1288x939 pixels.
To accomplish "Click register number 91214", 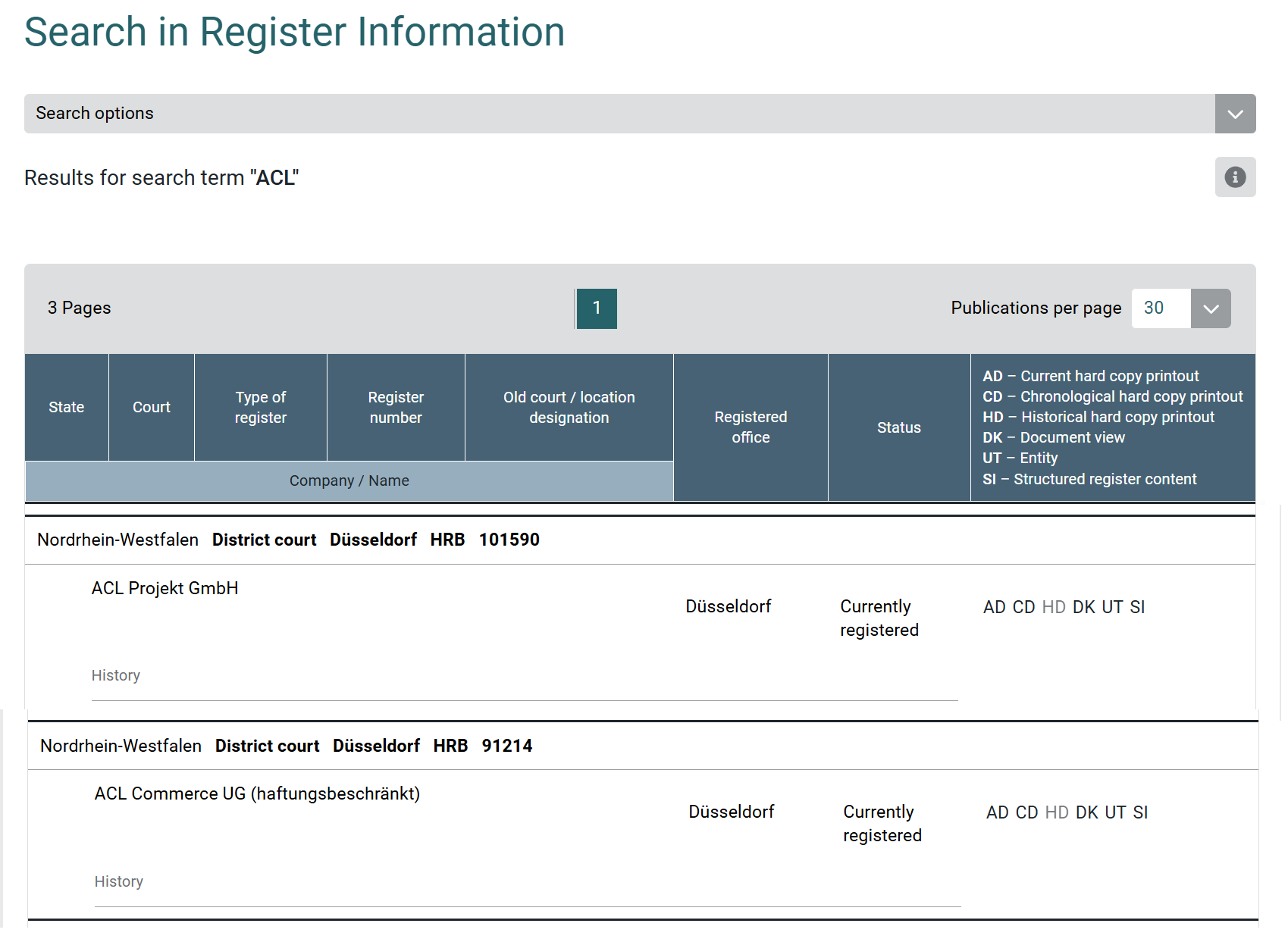I will pyautogui.click(x=507, y=746).
